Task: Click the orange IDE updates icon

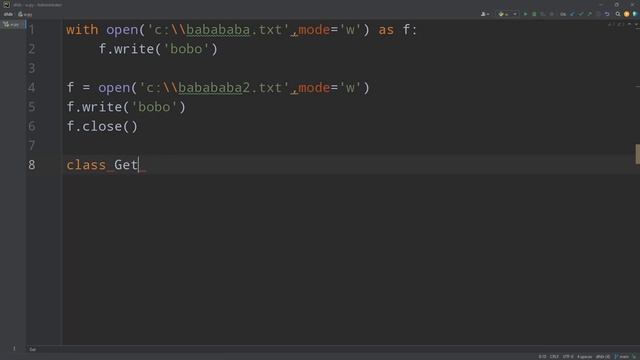Action: (627, 14)
